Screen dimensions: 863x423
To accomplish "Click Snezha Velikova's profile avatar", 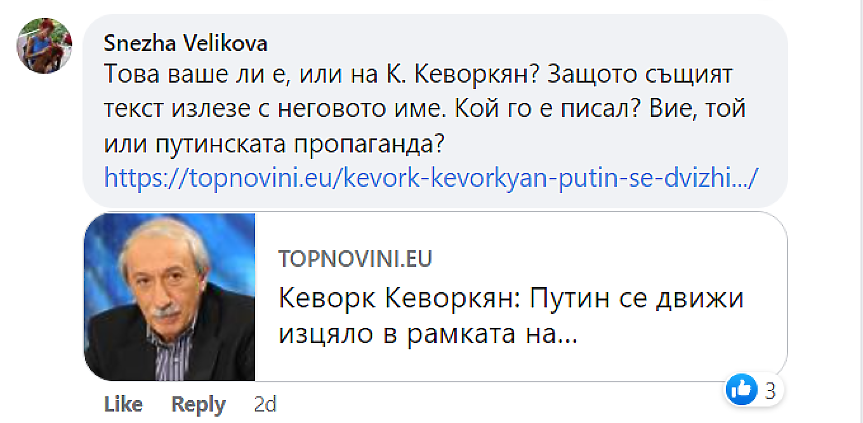I will point(43,46).
